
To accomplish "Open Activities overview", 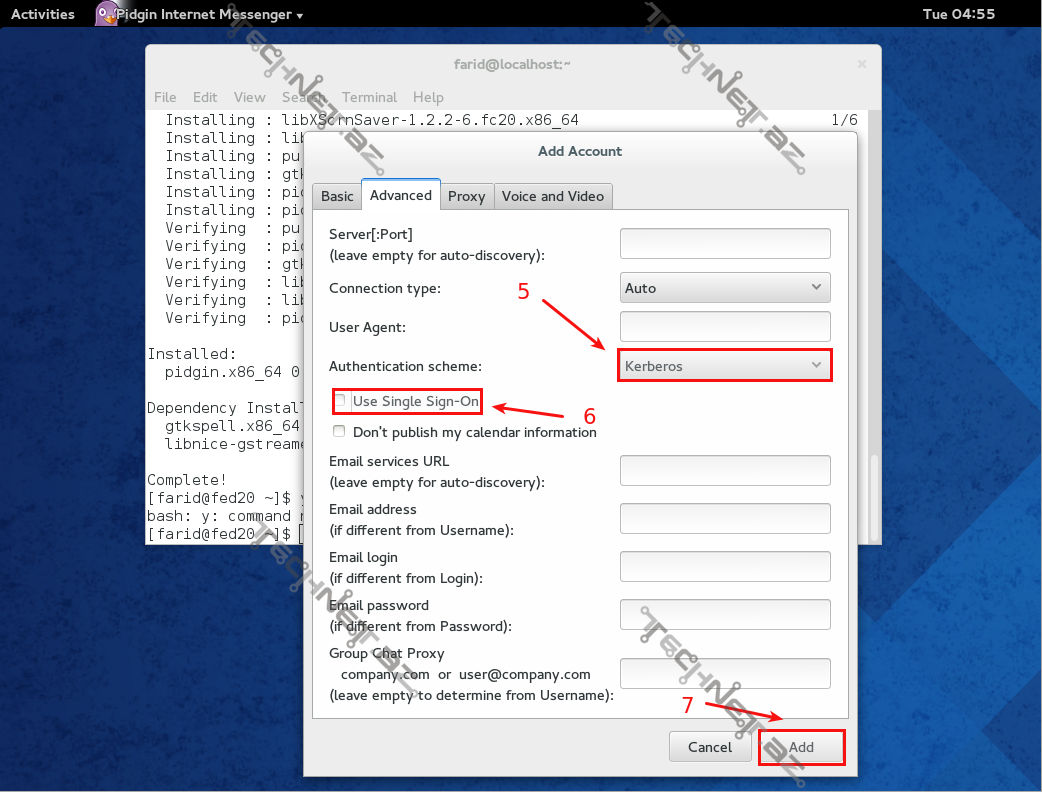I will [43, 14].
